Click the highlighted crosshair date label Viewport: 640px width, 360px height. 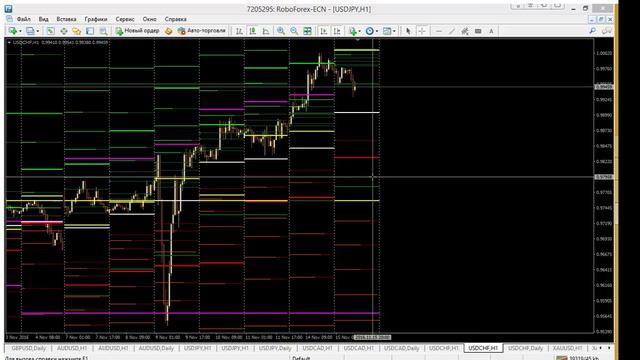[372, 337]
